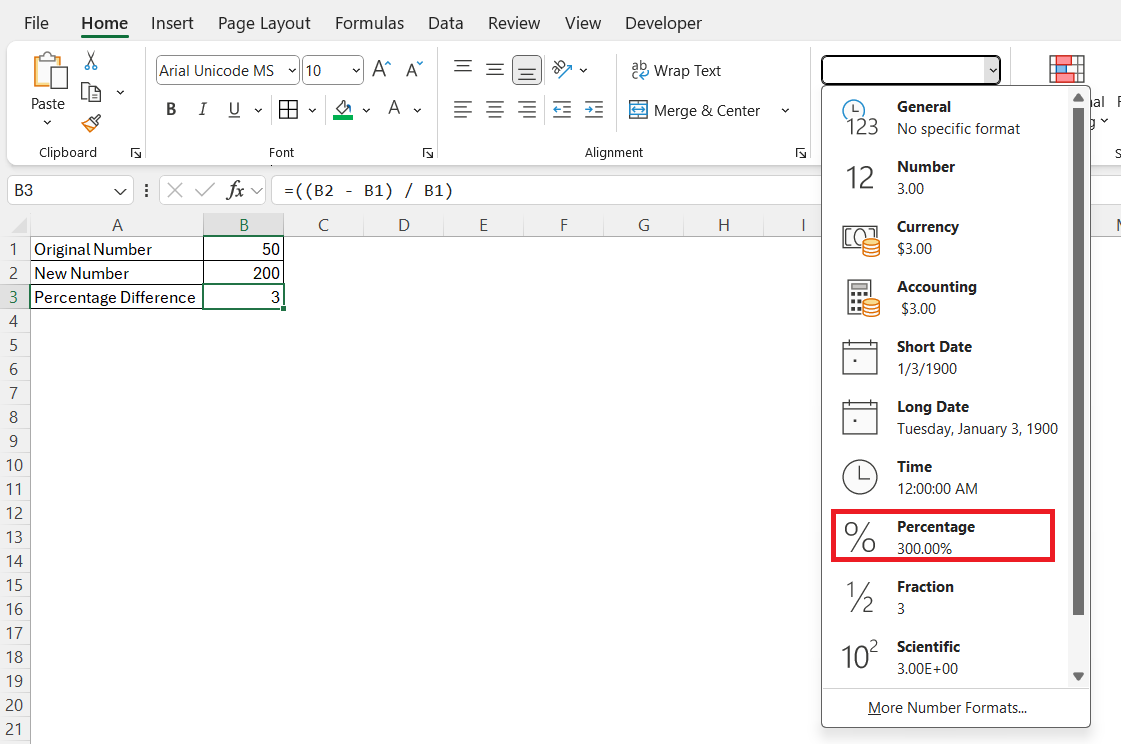Switch to the Insert tab
The height and width of the screenshot is (744, 1121).
click(172, 23)
